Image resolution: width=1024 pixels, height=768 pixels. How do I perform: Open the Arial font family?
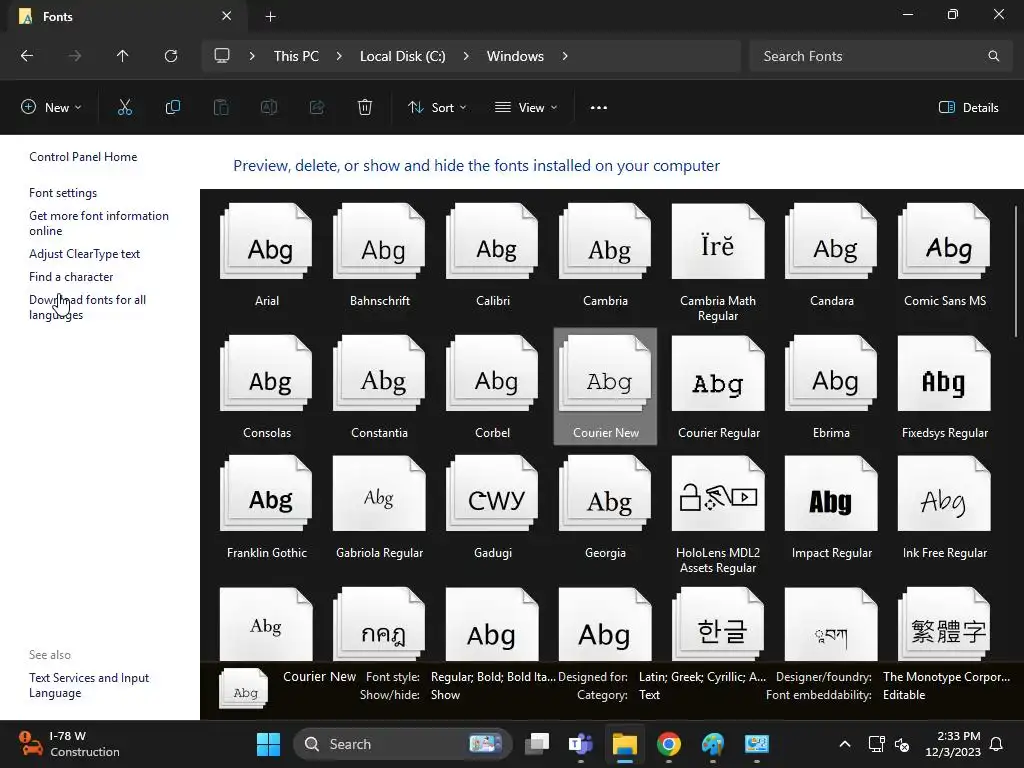pos(266,255)
